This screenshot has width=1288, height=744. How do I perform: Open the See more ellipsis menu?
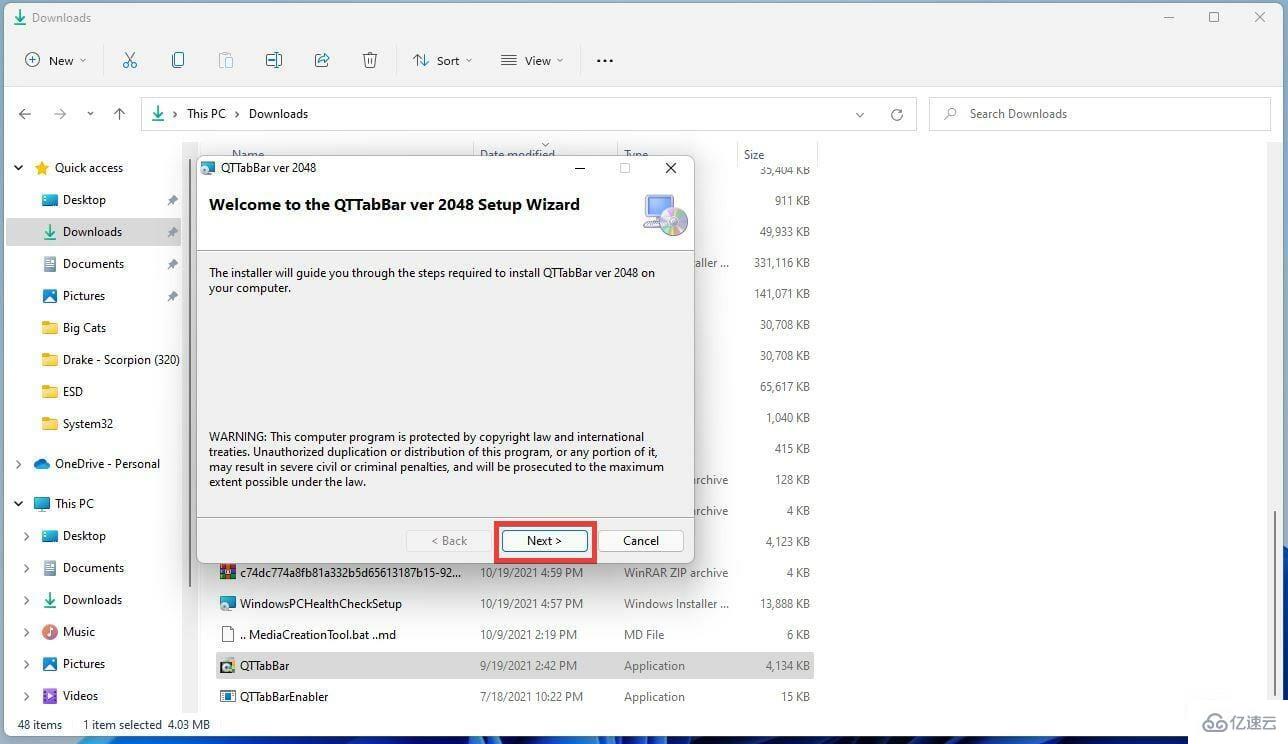click(x=605, y=60)
